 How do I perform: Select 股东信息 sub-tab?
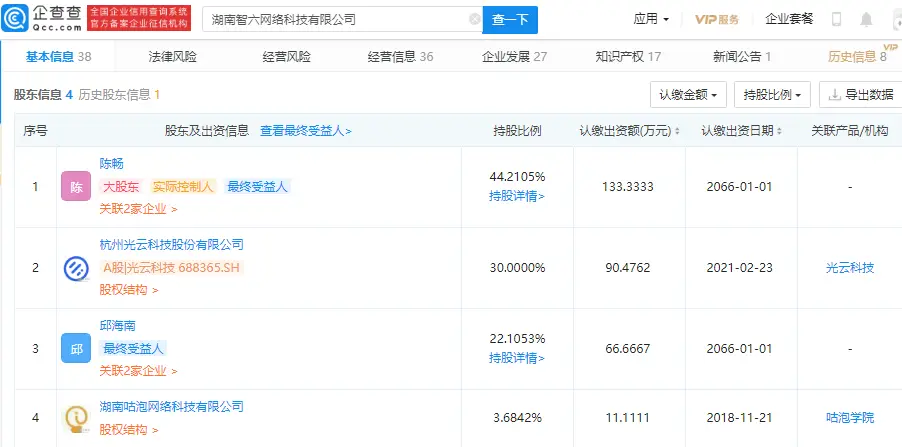click(x=43, y=95)
